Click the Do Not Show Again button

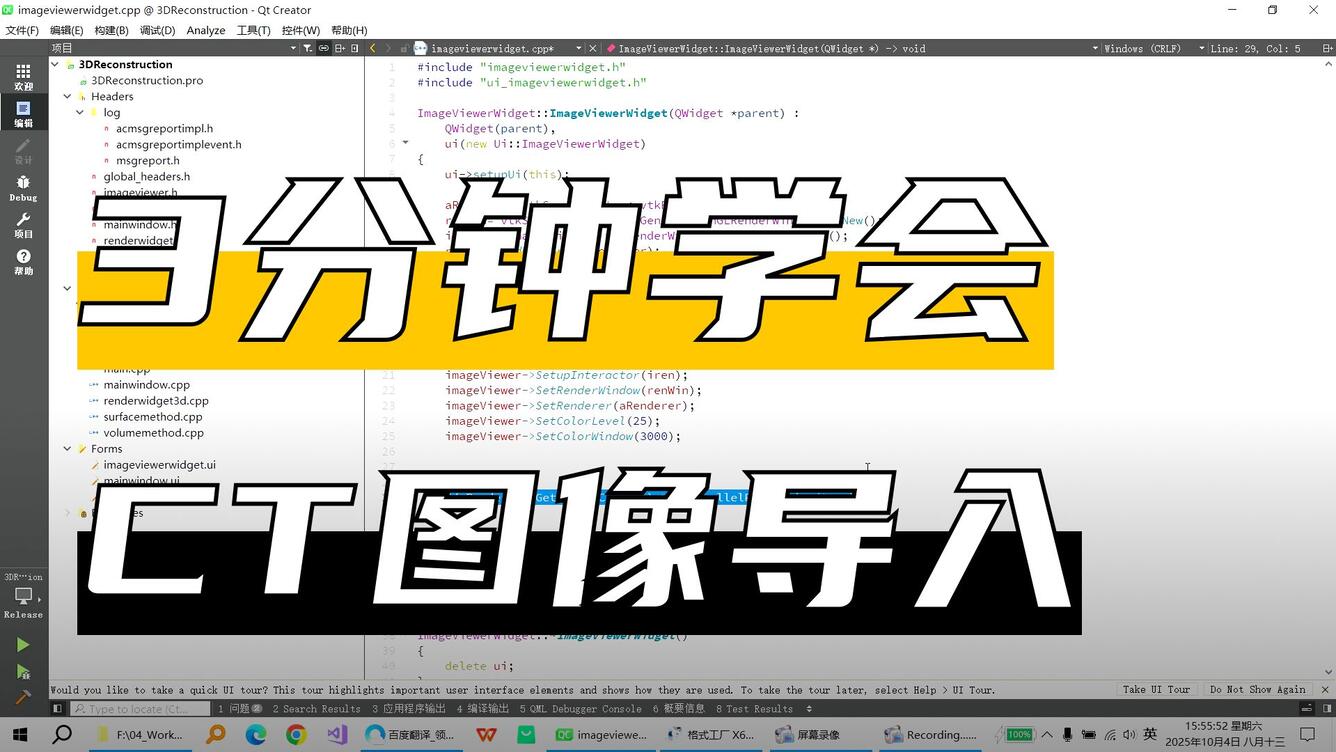1257,690
